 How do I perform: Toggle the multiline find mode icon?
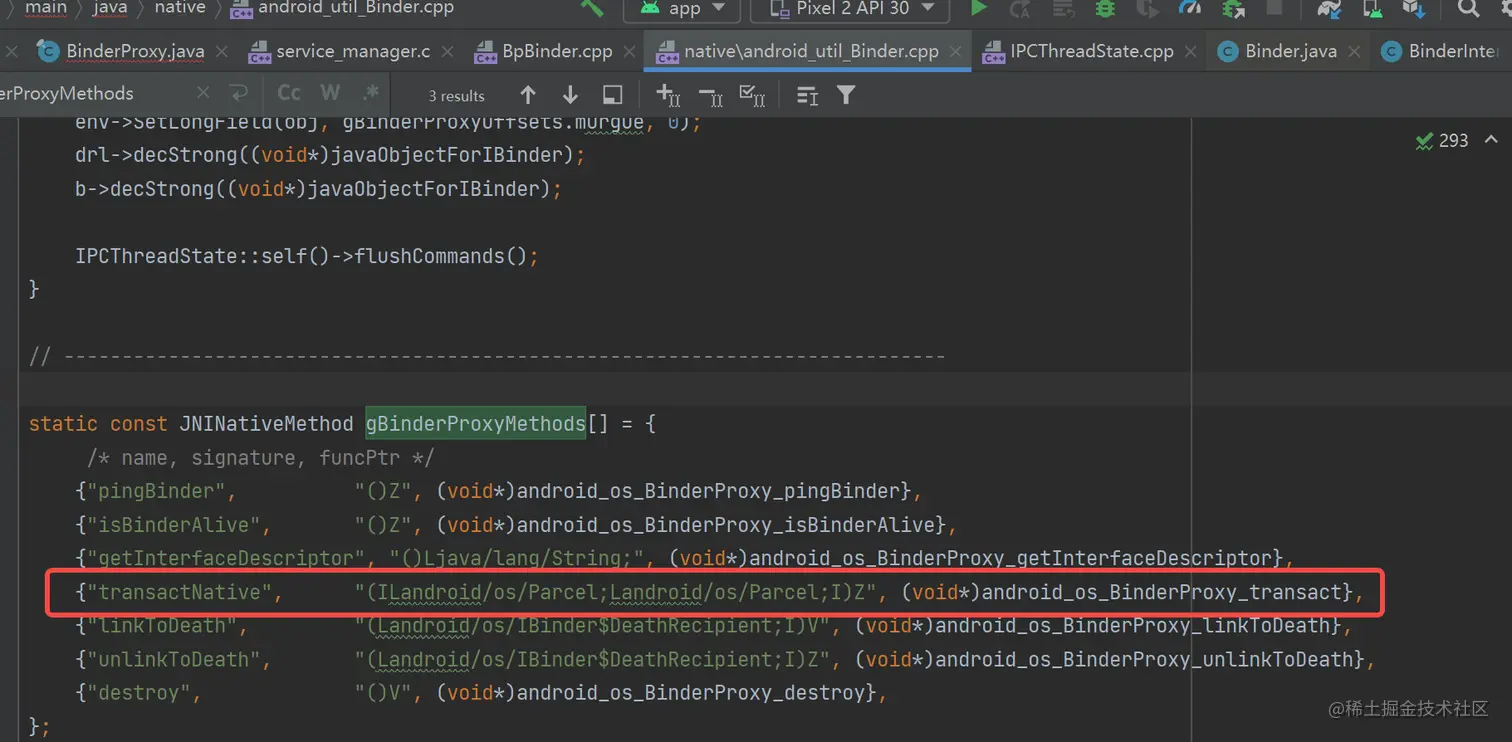click(807, 95)
